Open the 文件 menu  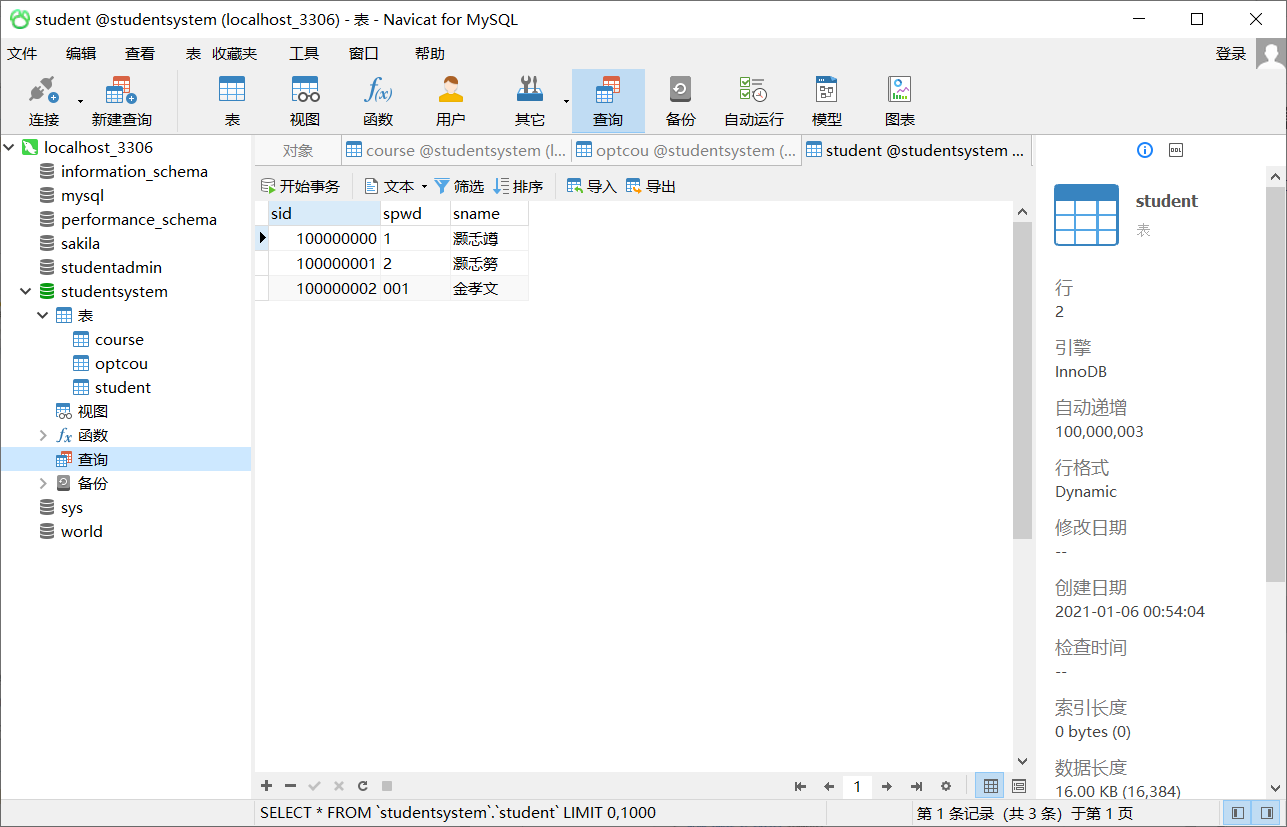(22, 54)
